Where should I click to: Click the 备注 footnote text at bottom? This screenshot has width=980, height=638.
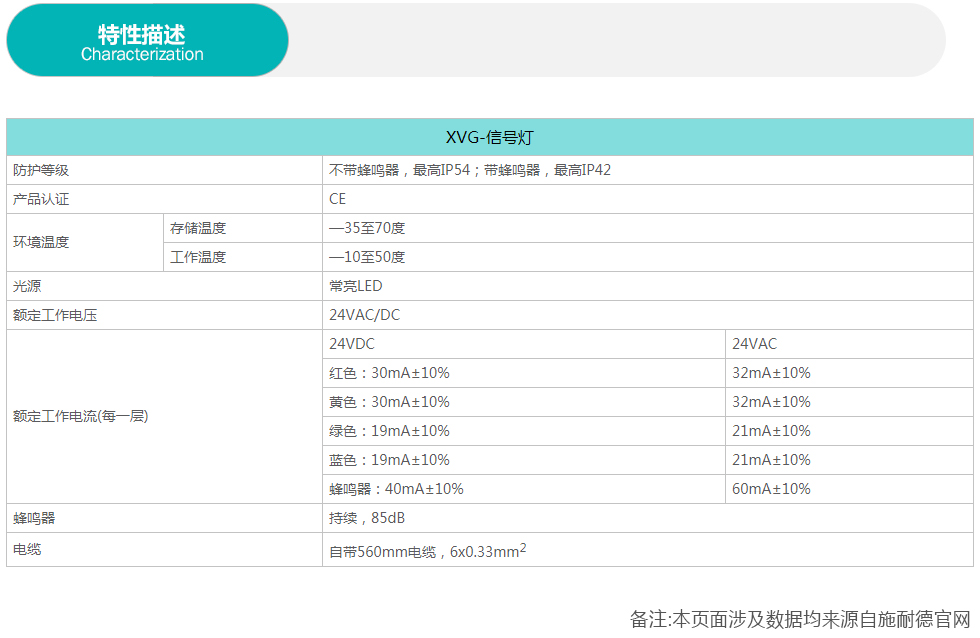(800, 619)
